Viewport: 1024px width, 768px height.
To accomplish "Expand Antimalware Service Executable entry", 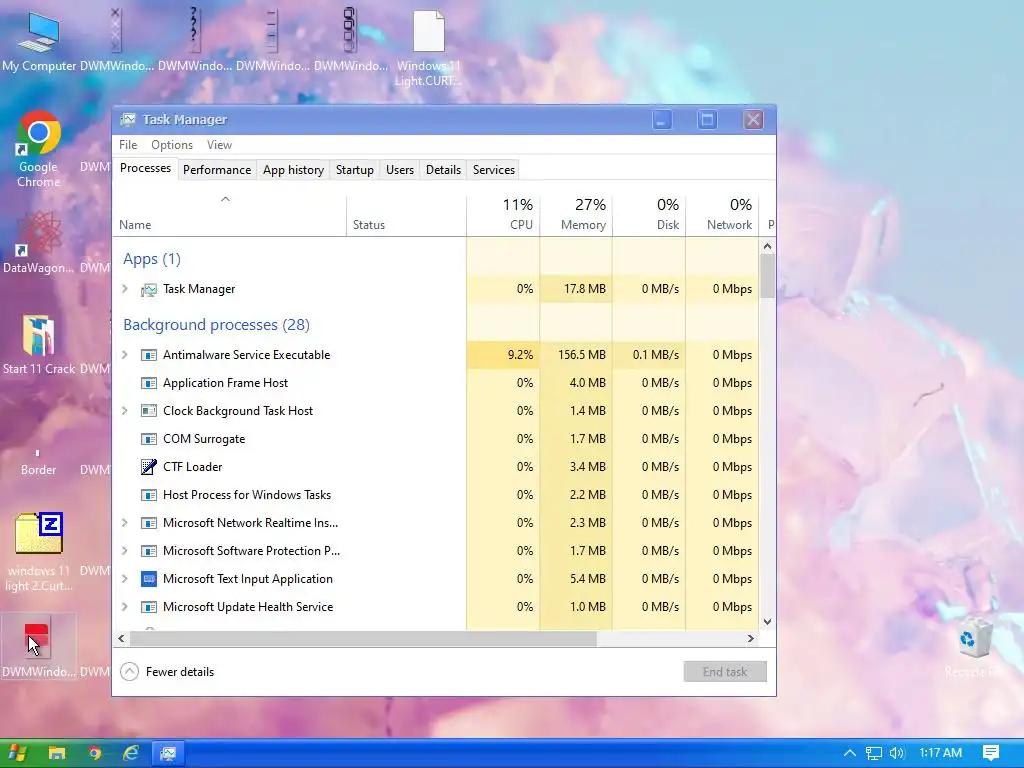I will click(125, 355).
